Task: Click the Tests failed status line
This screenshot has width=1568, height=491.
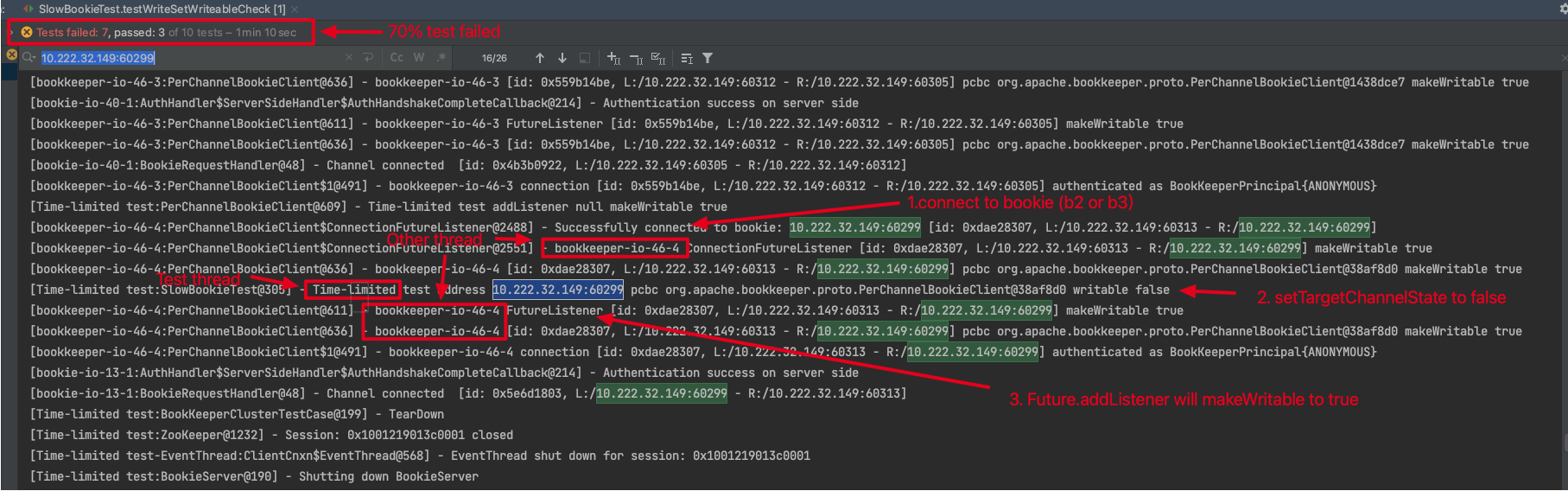Action: pos(166,32)
